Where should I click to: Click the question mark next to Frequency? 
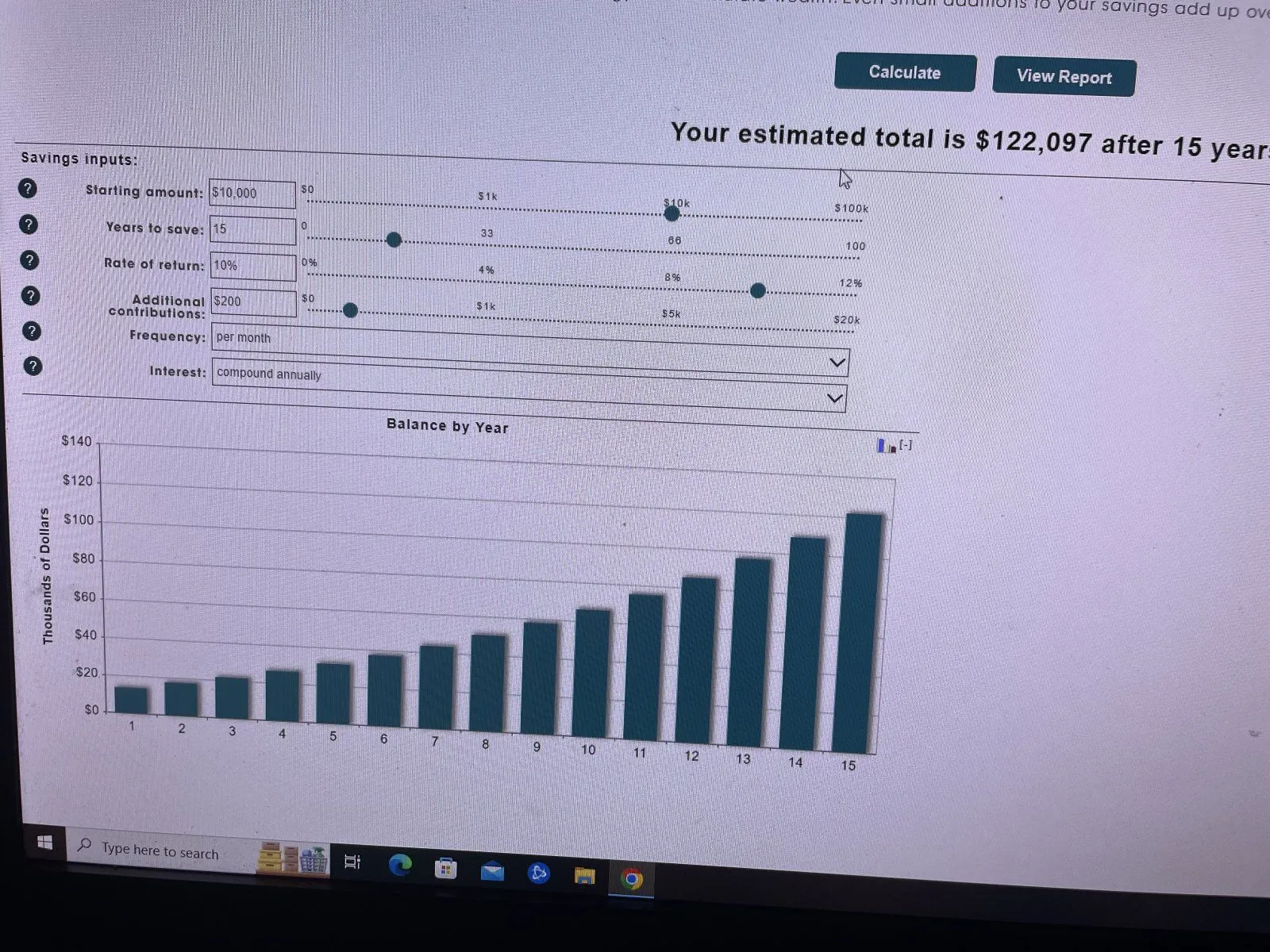pyautogui.click(x=31, y=331)
